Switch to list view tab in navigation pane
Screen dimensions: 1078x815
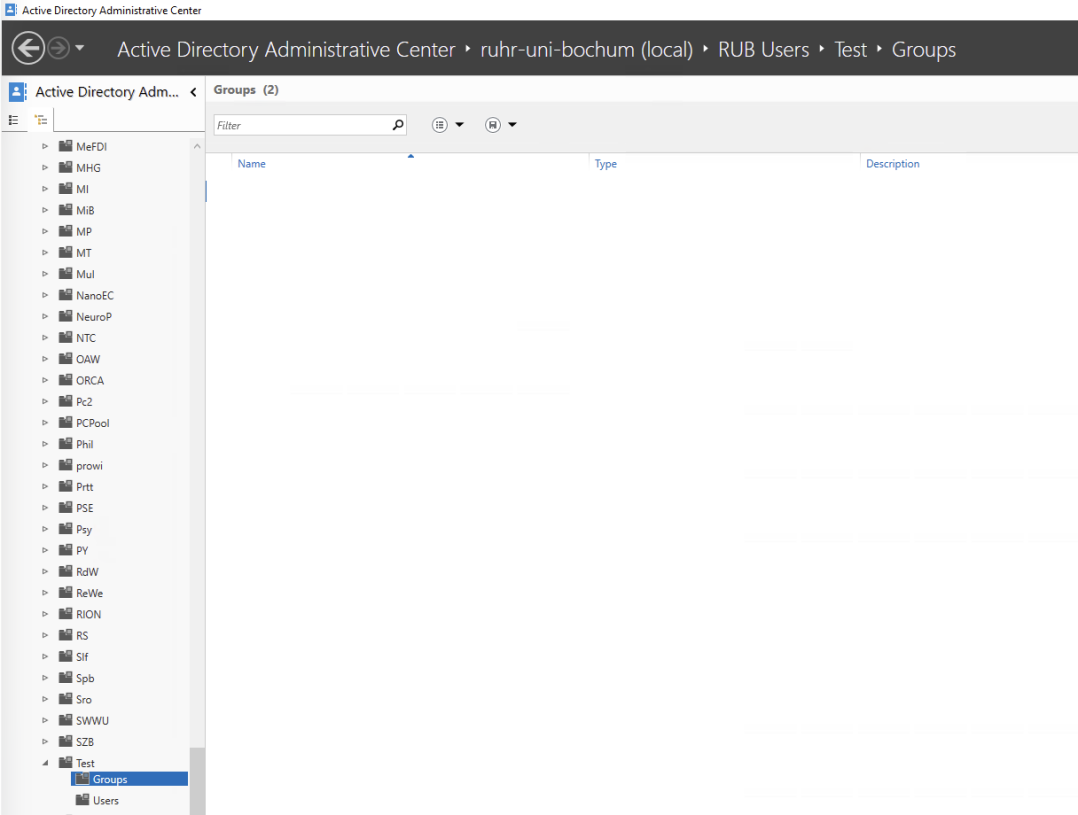coord(14,120)
